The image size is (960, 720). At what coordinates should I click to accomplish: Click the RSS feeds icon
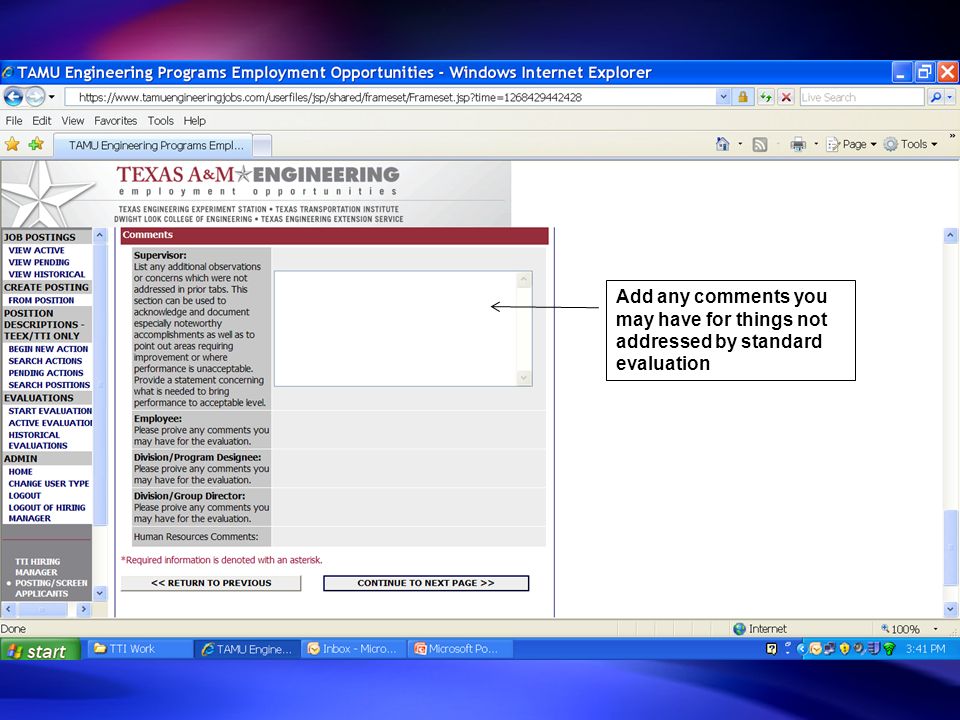pyautogui.click(x=759, y=144)
